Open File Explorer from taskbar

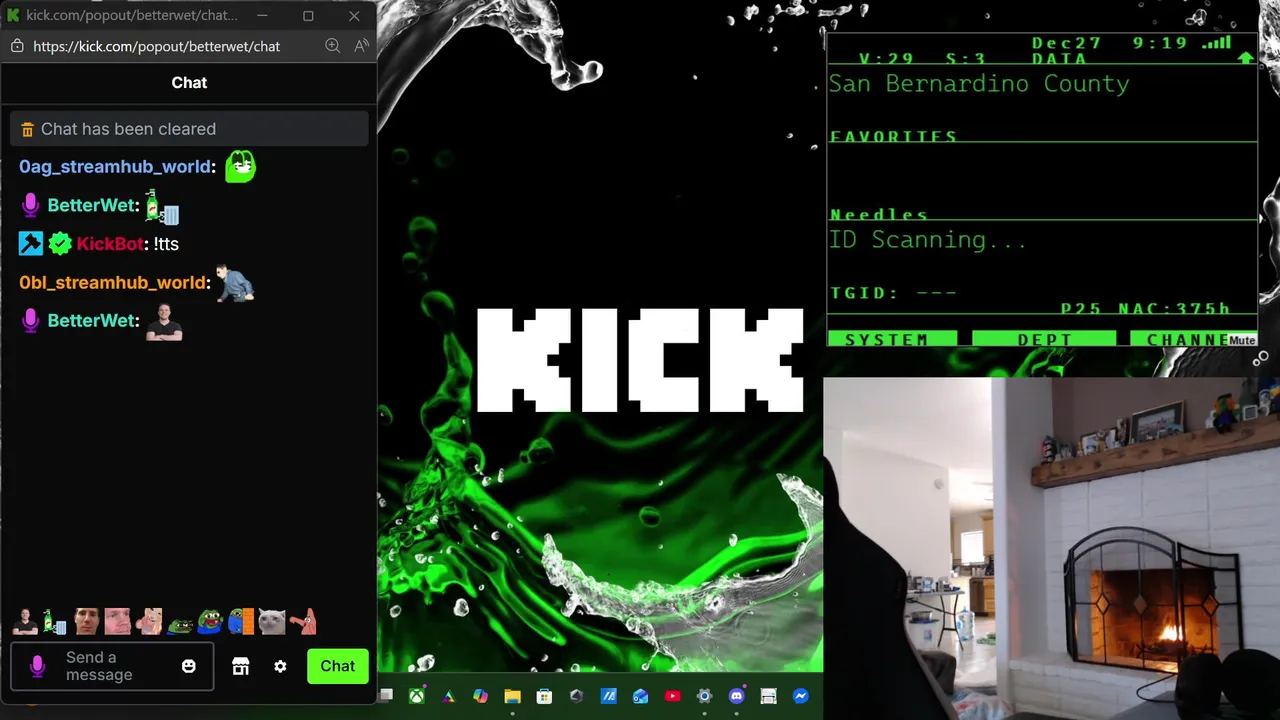pyautogui.click(x=512, y=696)
